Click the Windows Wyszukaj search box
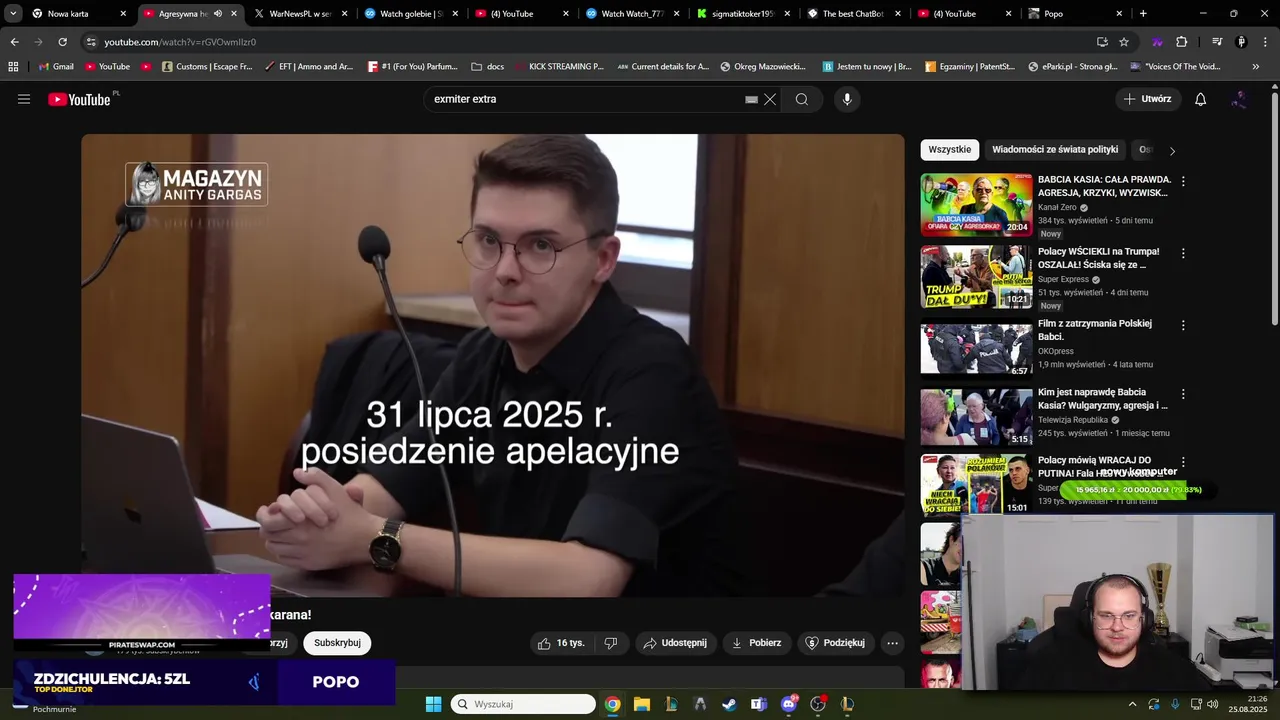1280x720 pixels. click(523, 704)
